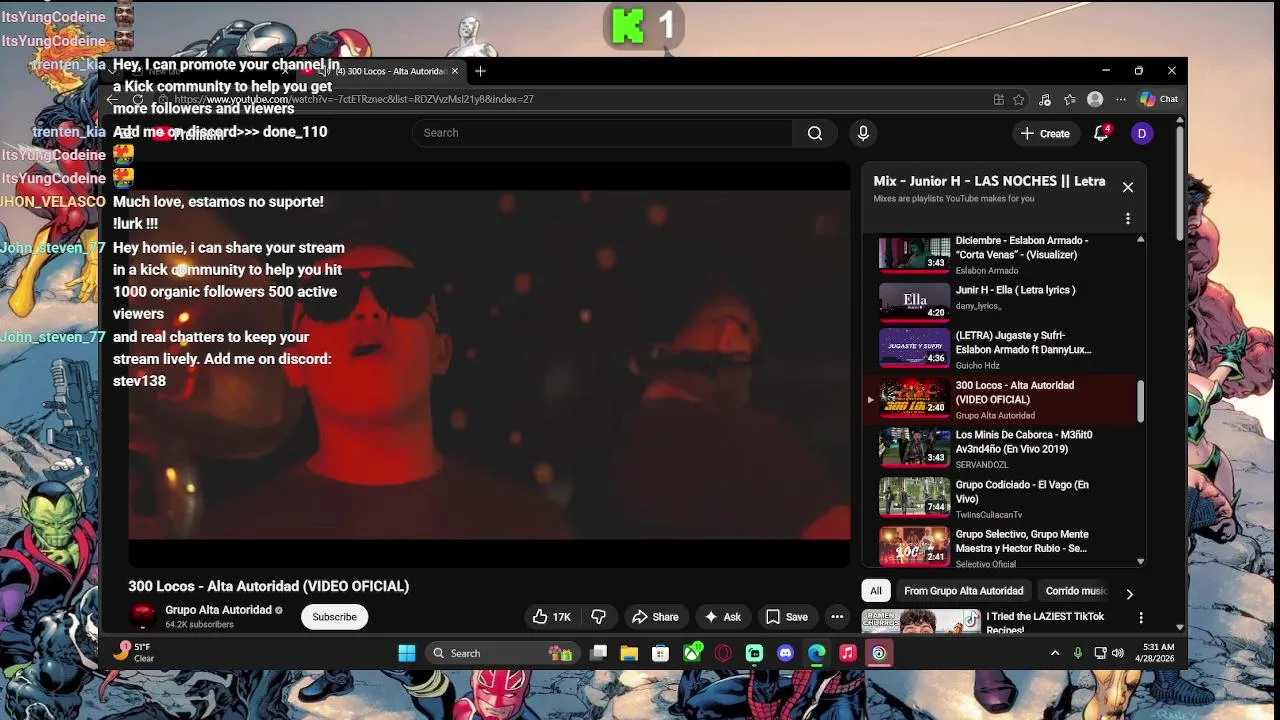The height and width of the screenshot is (720, 1280).
Task: Open the music app on the taskbar
Action: pyautogui.click(x=848, y=653)
